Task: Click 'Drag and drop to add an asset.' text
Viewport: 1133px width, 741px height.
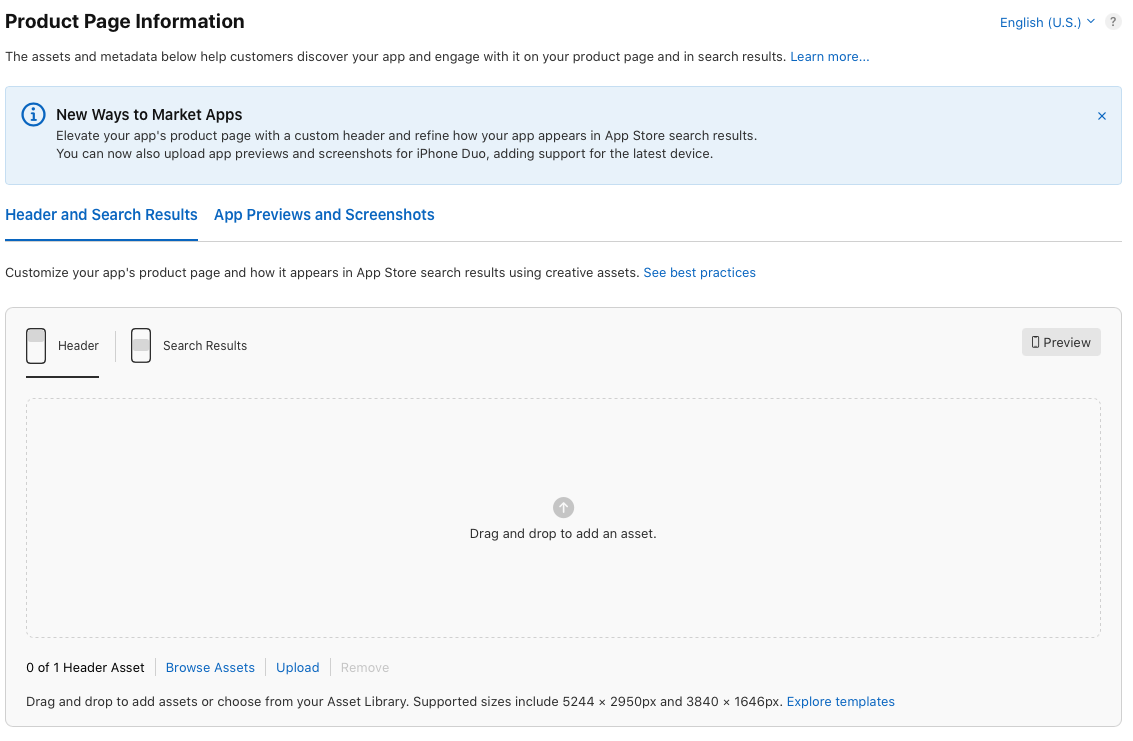Action: (563, 534)
